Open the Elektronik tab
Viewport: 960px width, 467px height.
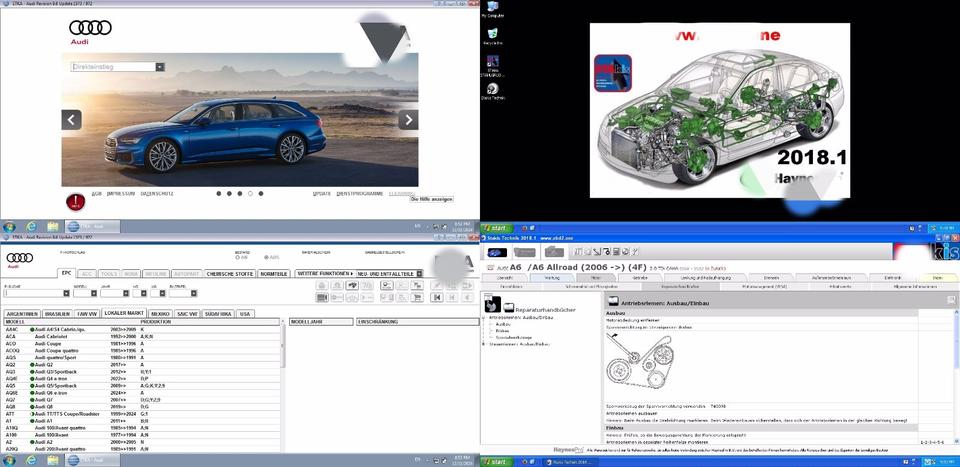click(893, 277)
